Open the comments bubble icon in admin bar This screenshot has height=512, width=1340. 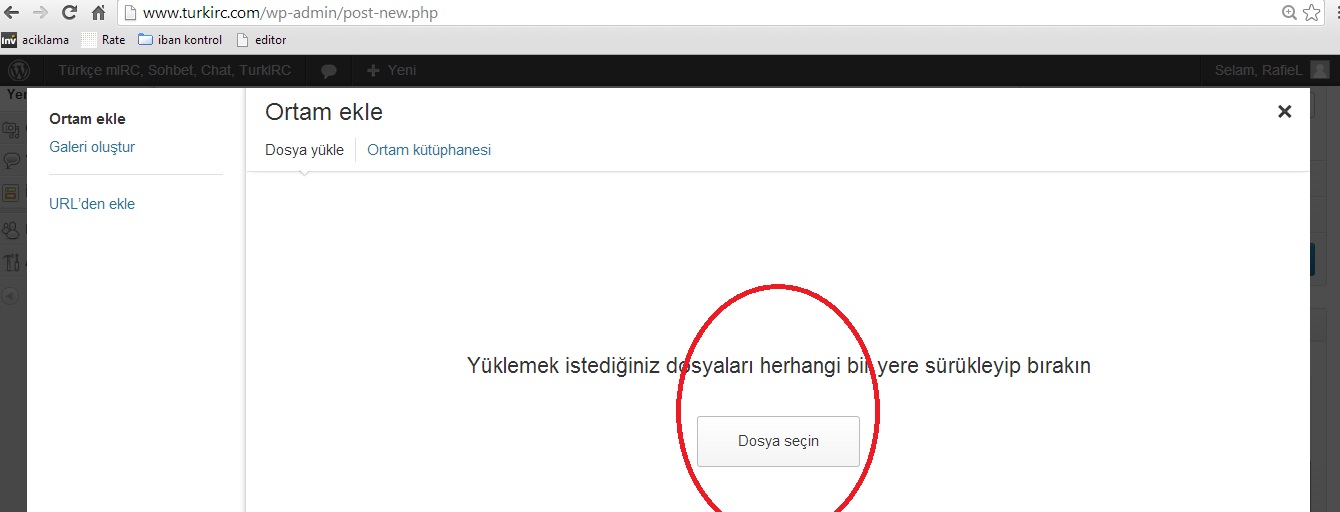(x=328, y=71)
